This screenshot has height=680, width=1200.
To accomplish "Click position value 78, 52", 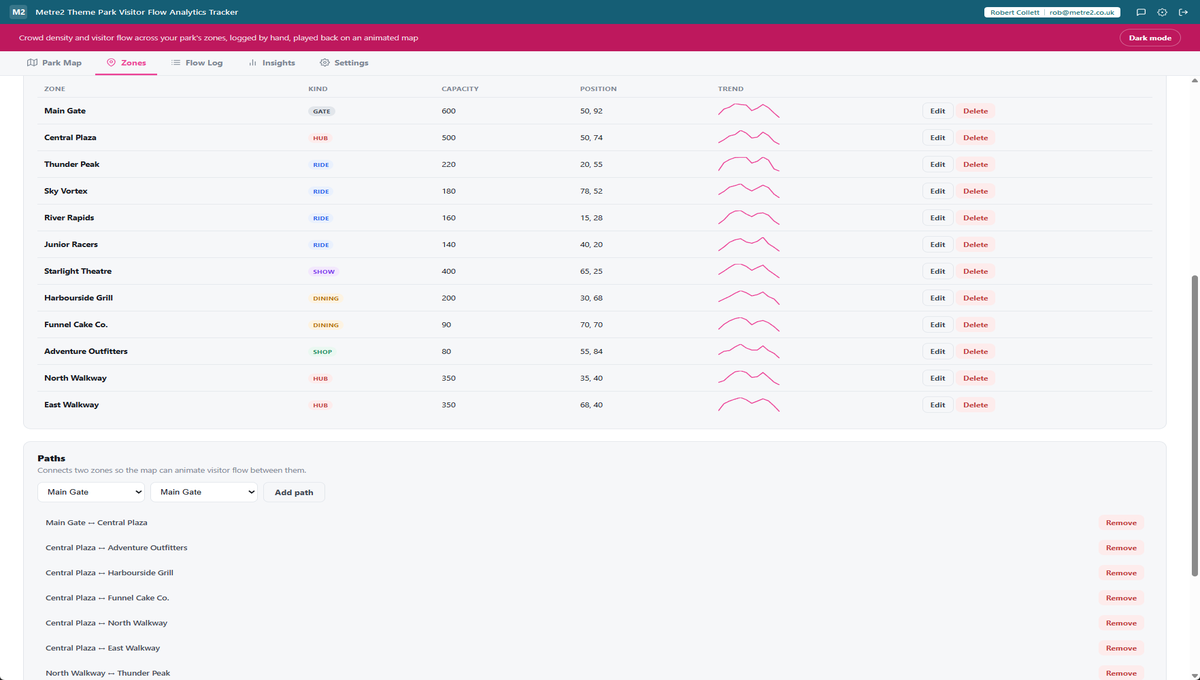I will coord(591,191).
